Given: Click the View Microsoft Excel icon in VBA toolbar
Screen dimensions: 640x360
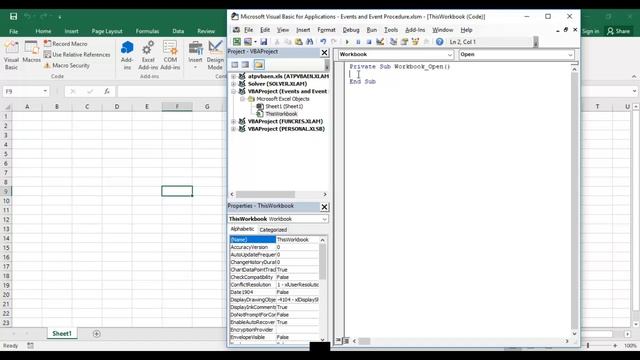Looking at the screenshot, I should pyautogui.click(x=236, y=42).
